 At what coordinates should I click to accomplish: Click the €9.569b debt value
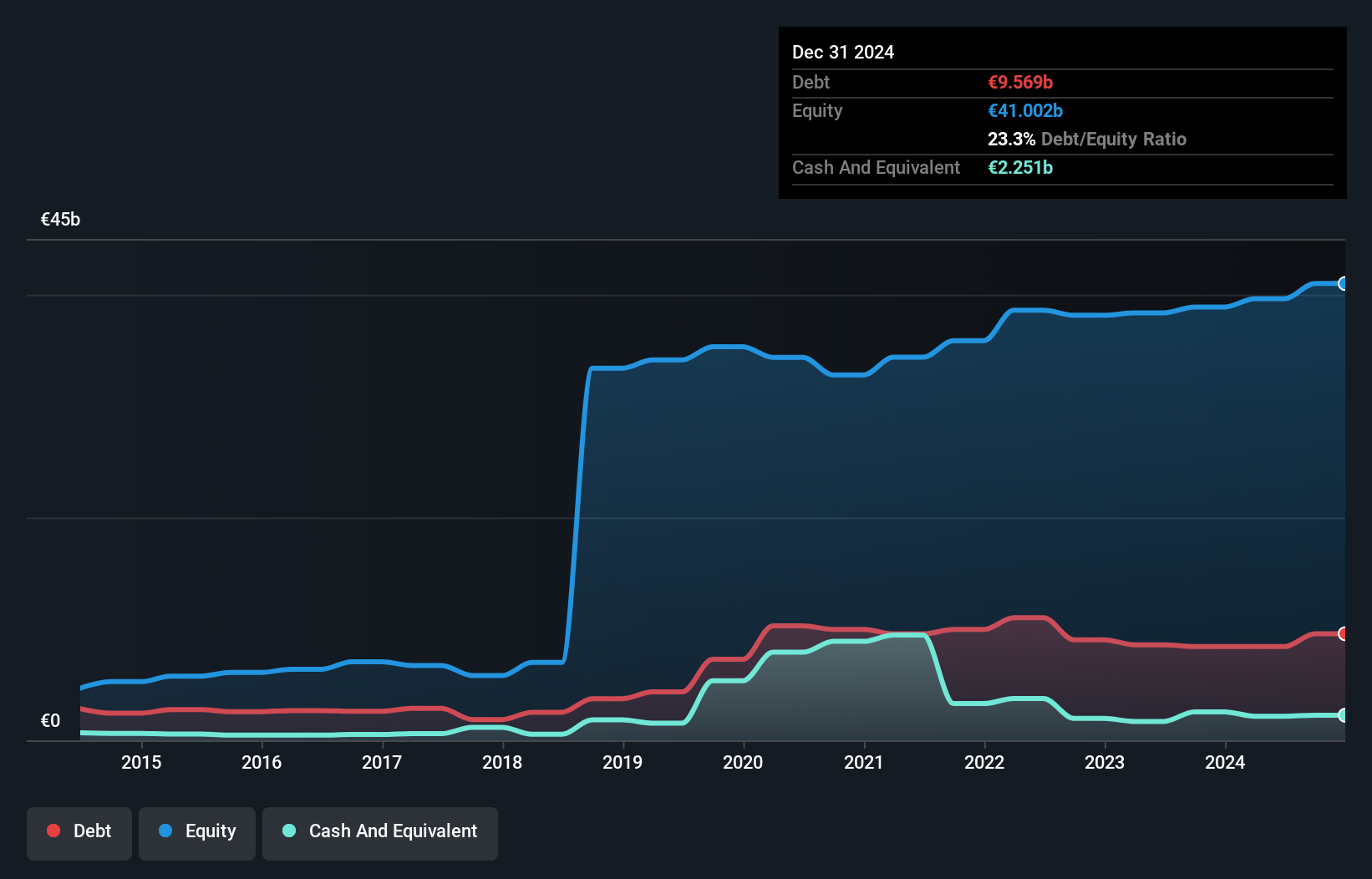pyautogui.click(x=1020, y=83)
